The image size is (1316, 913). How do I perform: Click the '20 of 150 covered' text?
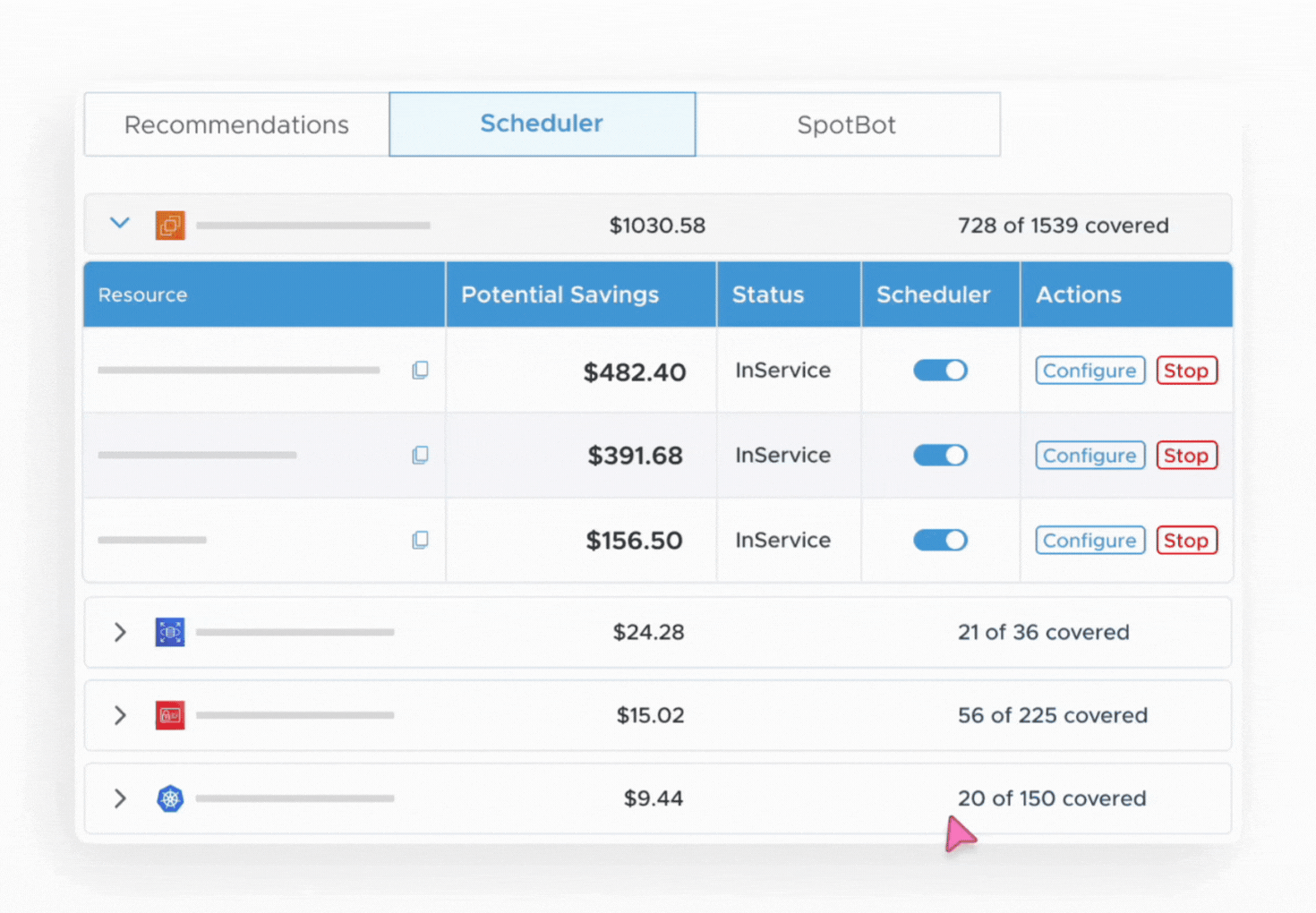[x=1052, y=798]
